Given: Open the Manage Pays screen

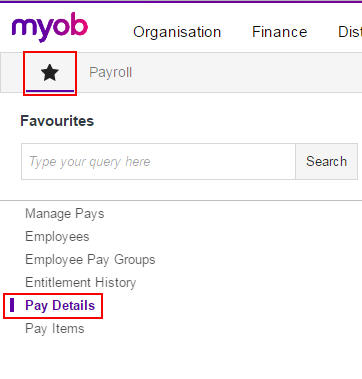Looking at the screenshot, I should pyautogui.click(x=65, y=214).
